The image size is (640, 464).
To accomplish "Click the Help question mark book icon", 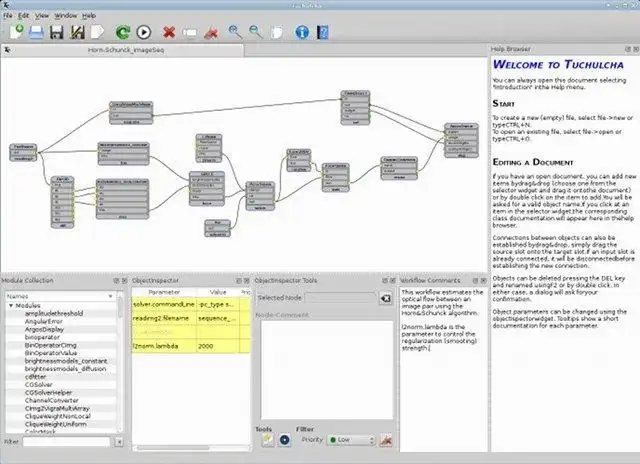I will (322, 32).
